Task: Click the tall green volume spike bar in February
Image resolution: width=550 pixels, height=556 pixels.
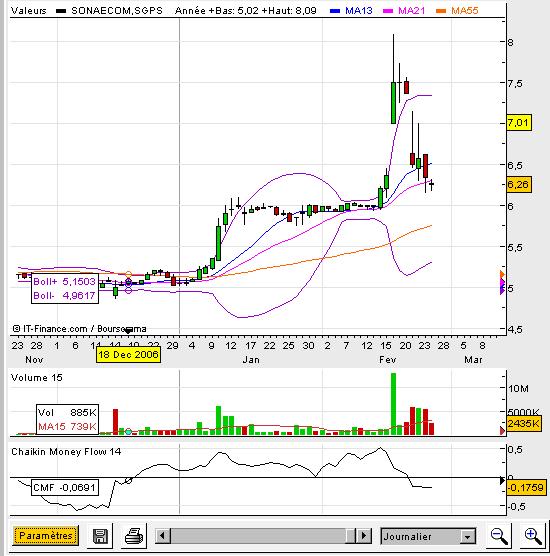Action: (x=393, y=404)
